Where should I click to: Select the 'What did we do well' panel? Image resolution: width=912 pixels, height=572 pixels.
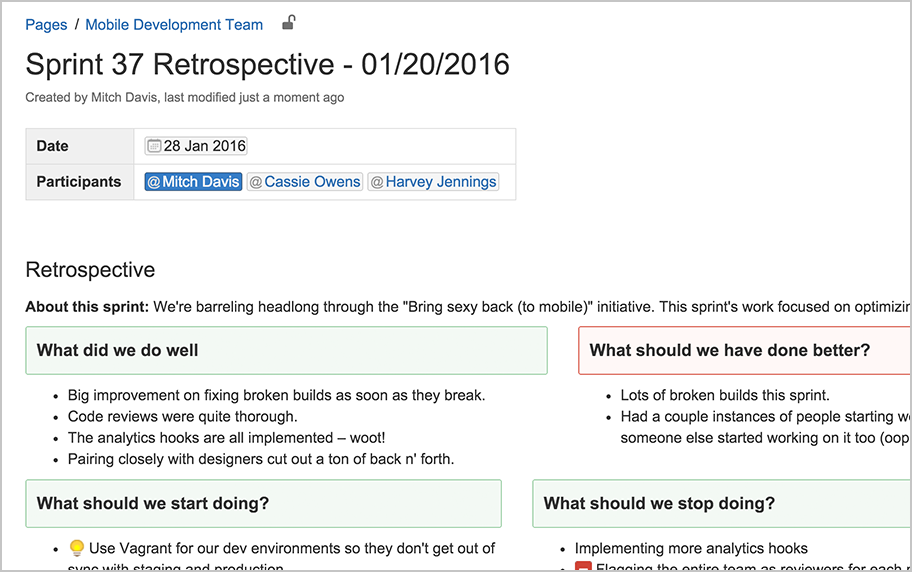pos(286,350)
